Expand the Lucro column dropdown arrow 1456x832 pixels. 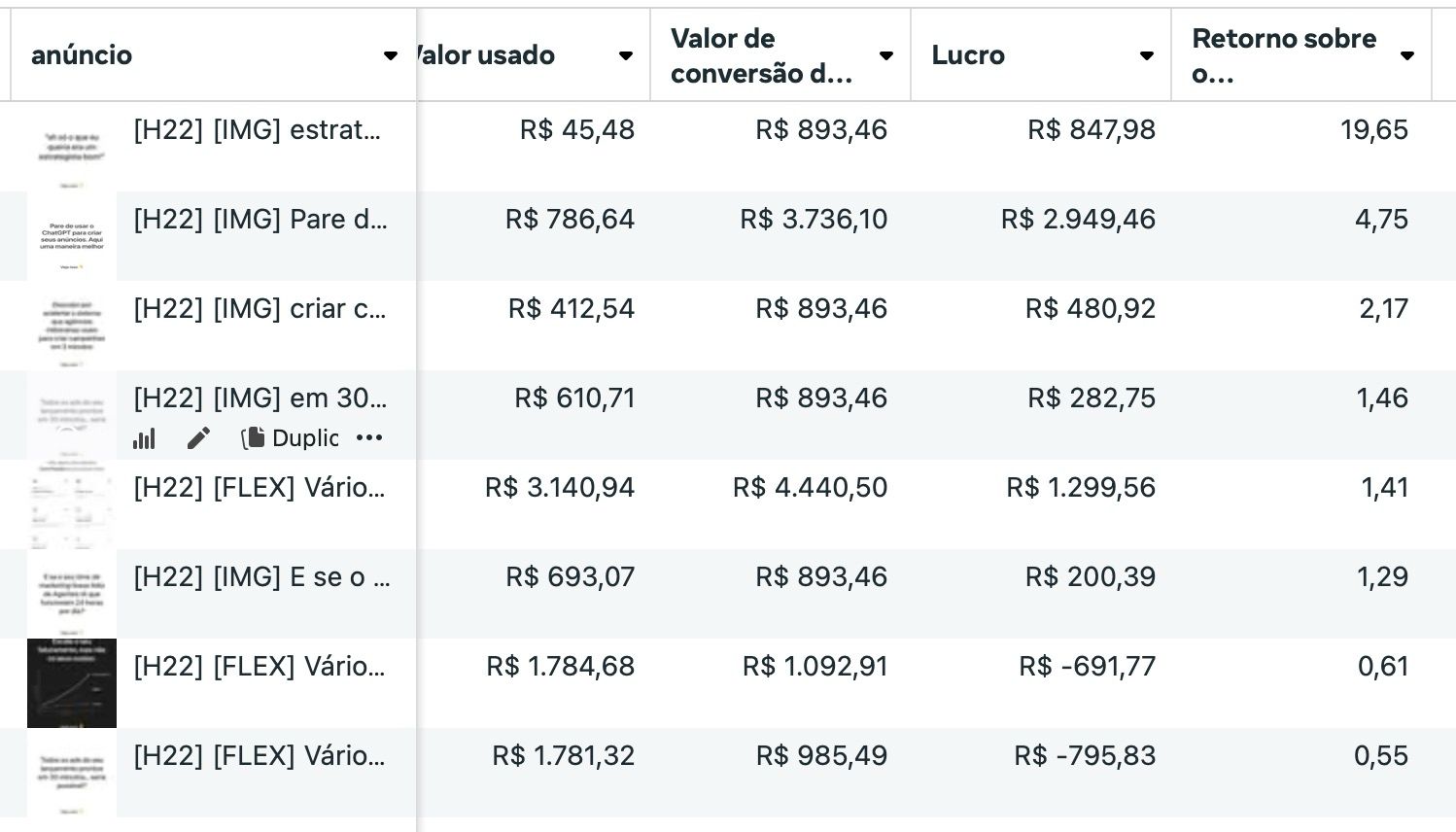click(x=1147, y=55)
